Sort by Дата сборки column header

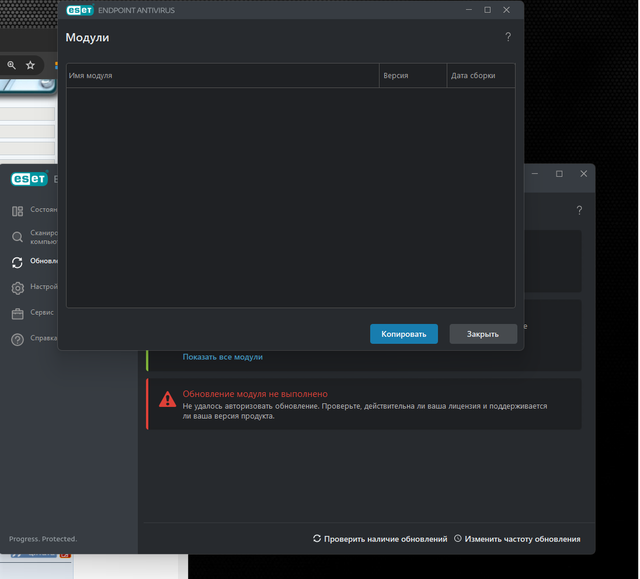481,75
